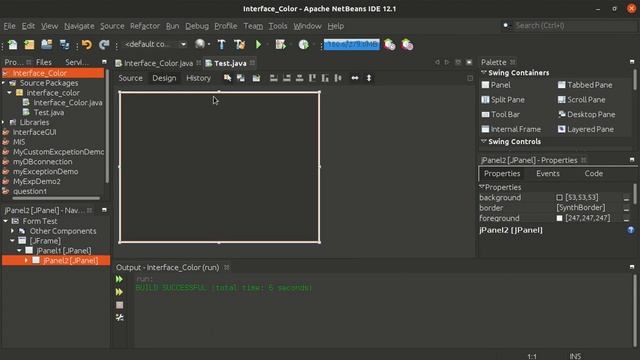Click the Preview Design icon
This screenshot has height=360, width=640.
coord(256,78)
